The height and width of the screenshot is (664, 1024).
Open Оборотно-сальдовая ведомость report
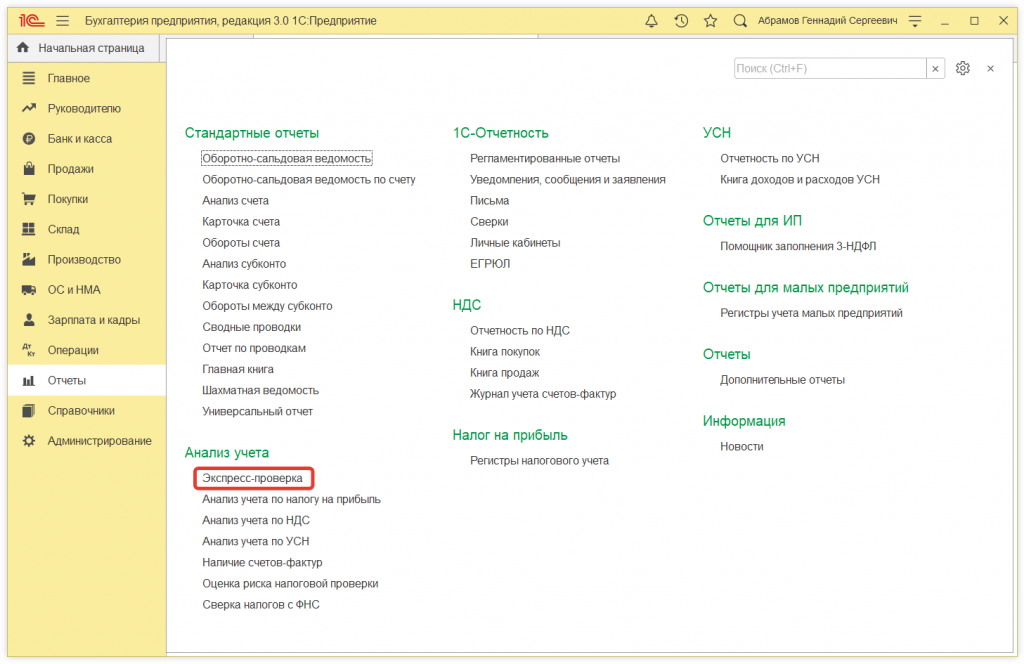[286, 158]
